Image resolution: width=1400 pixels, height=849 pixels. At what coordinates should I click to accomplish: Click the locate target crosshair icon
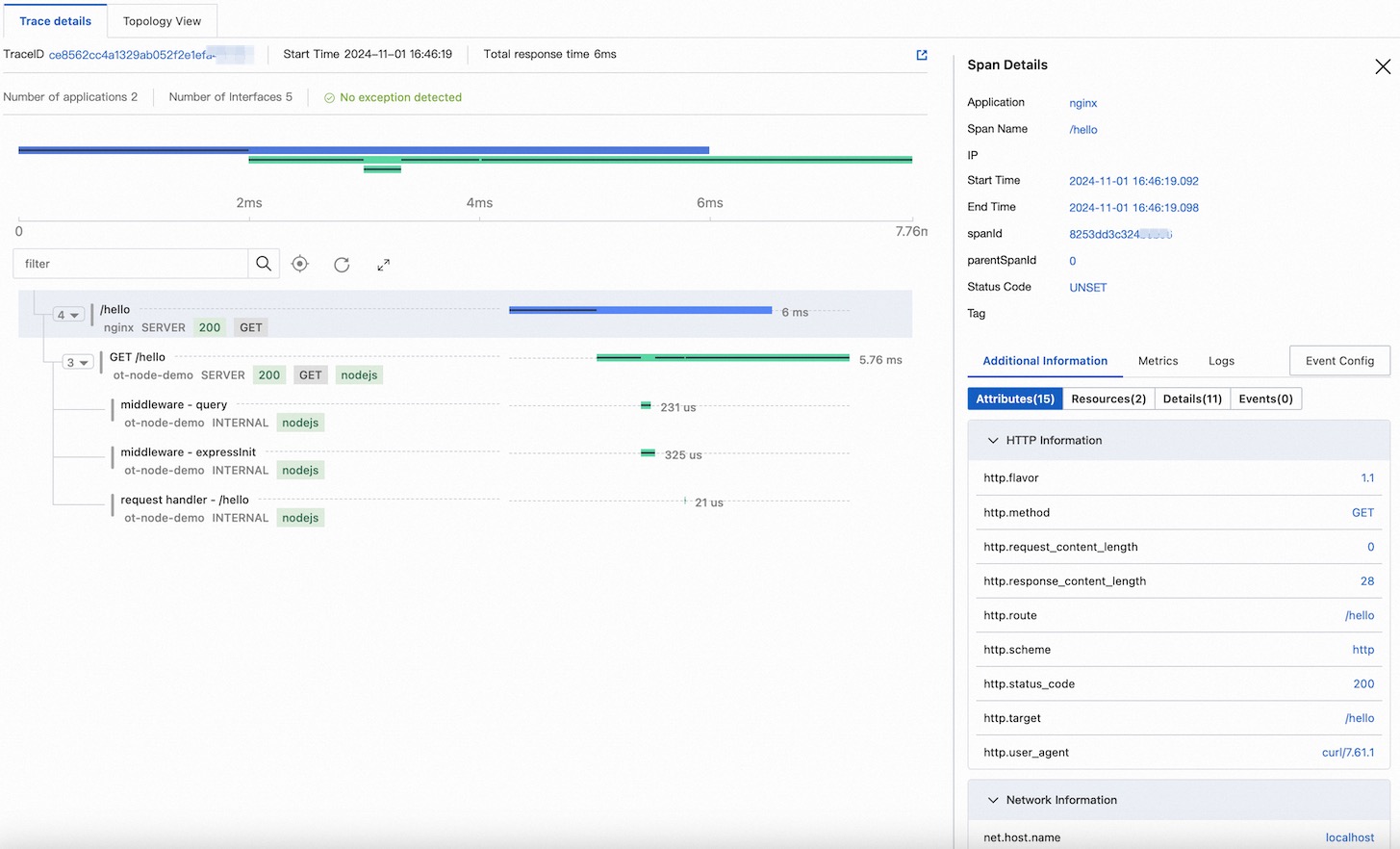tap(300, 264)
